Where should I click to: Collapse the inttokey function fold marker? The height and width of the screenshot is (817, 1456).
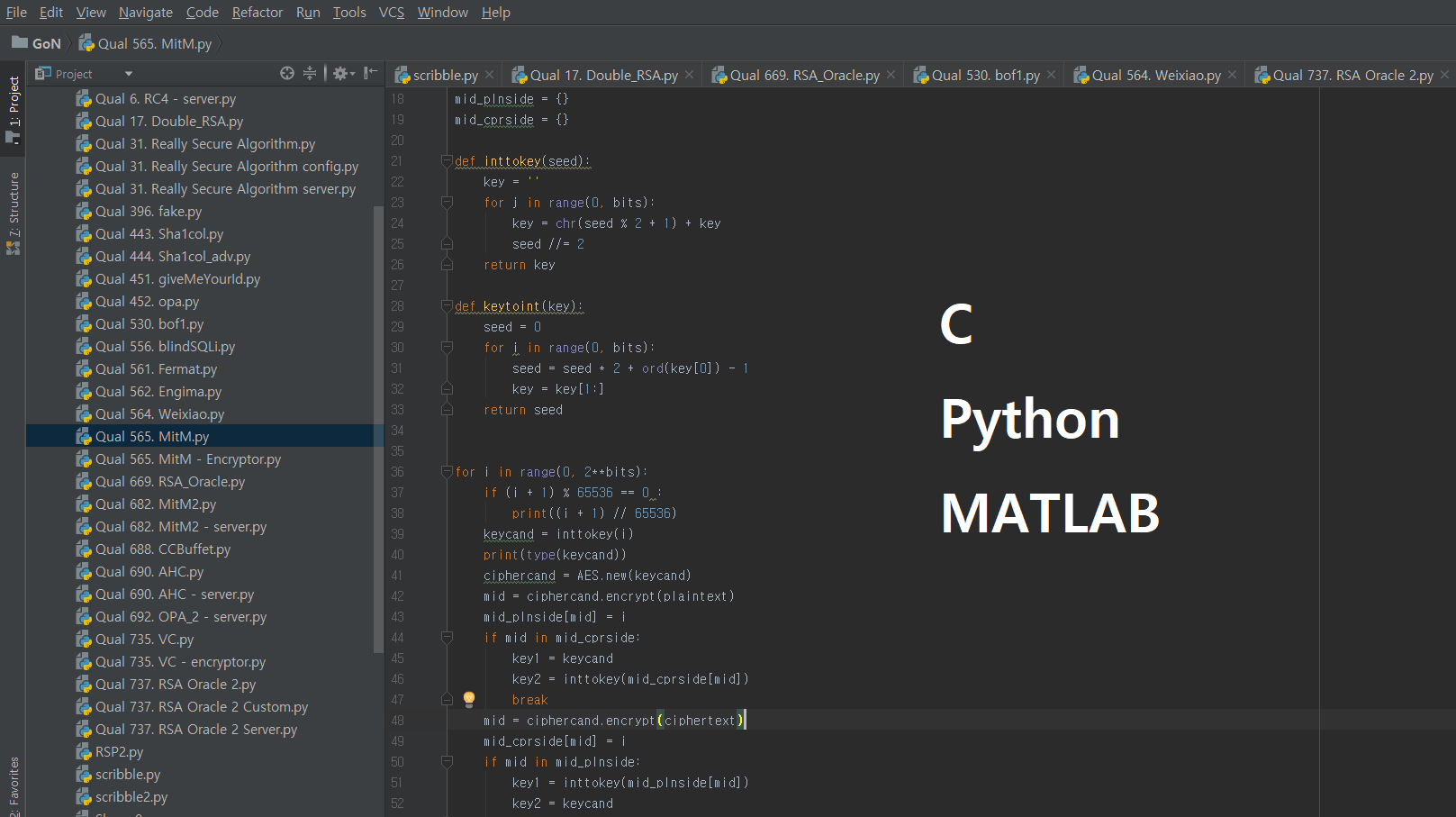447,161
